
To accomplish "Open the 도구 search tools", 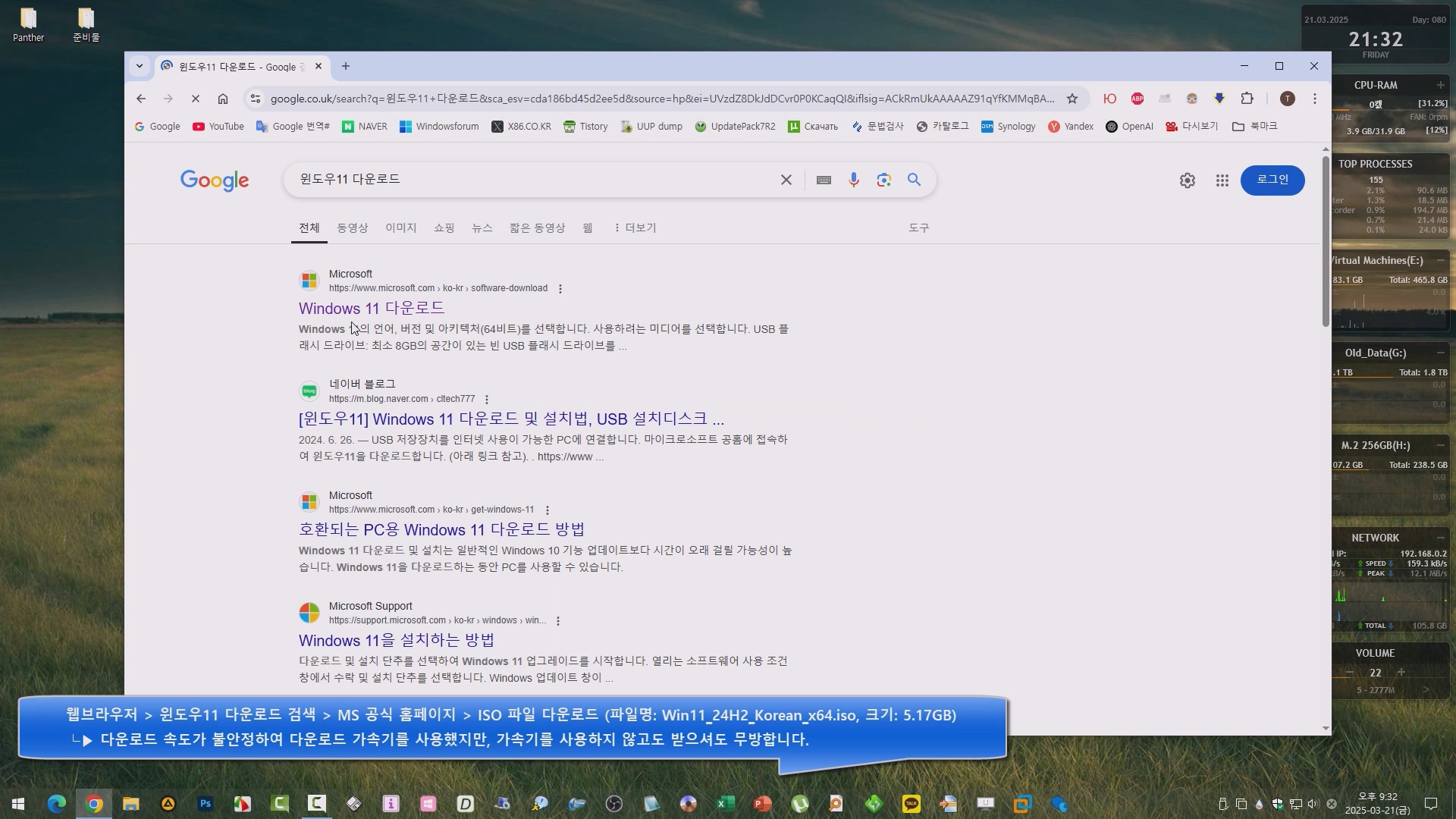I will coord(918,227).
